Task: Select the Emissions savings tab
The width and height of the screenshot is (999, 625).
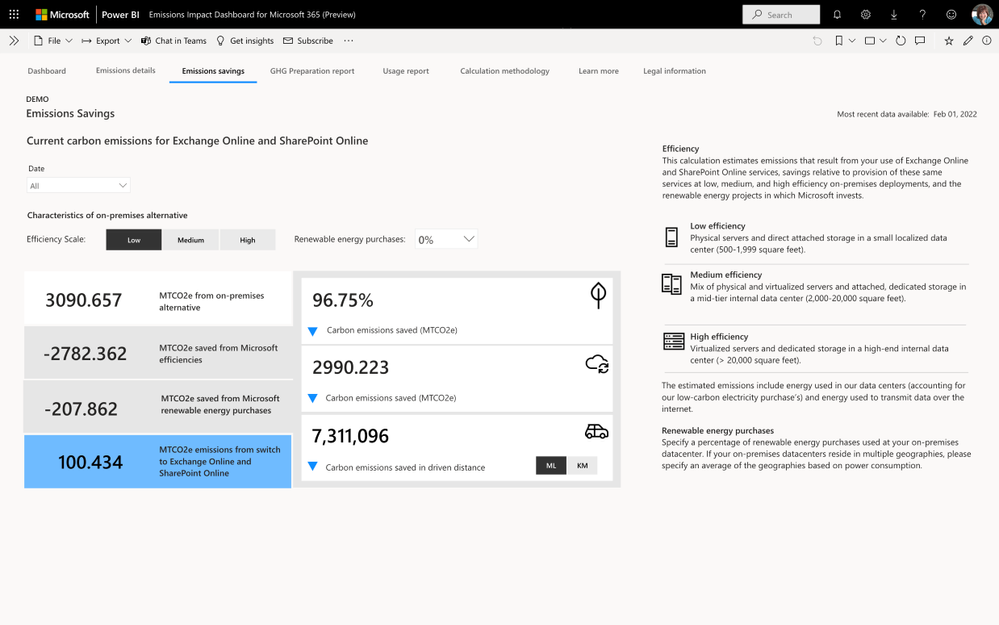Action: (x=213, y=71)
